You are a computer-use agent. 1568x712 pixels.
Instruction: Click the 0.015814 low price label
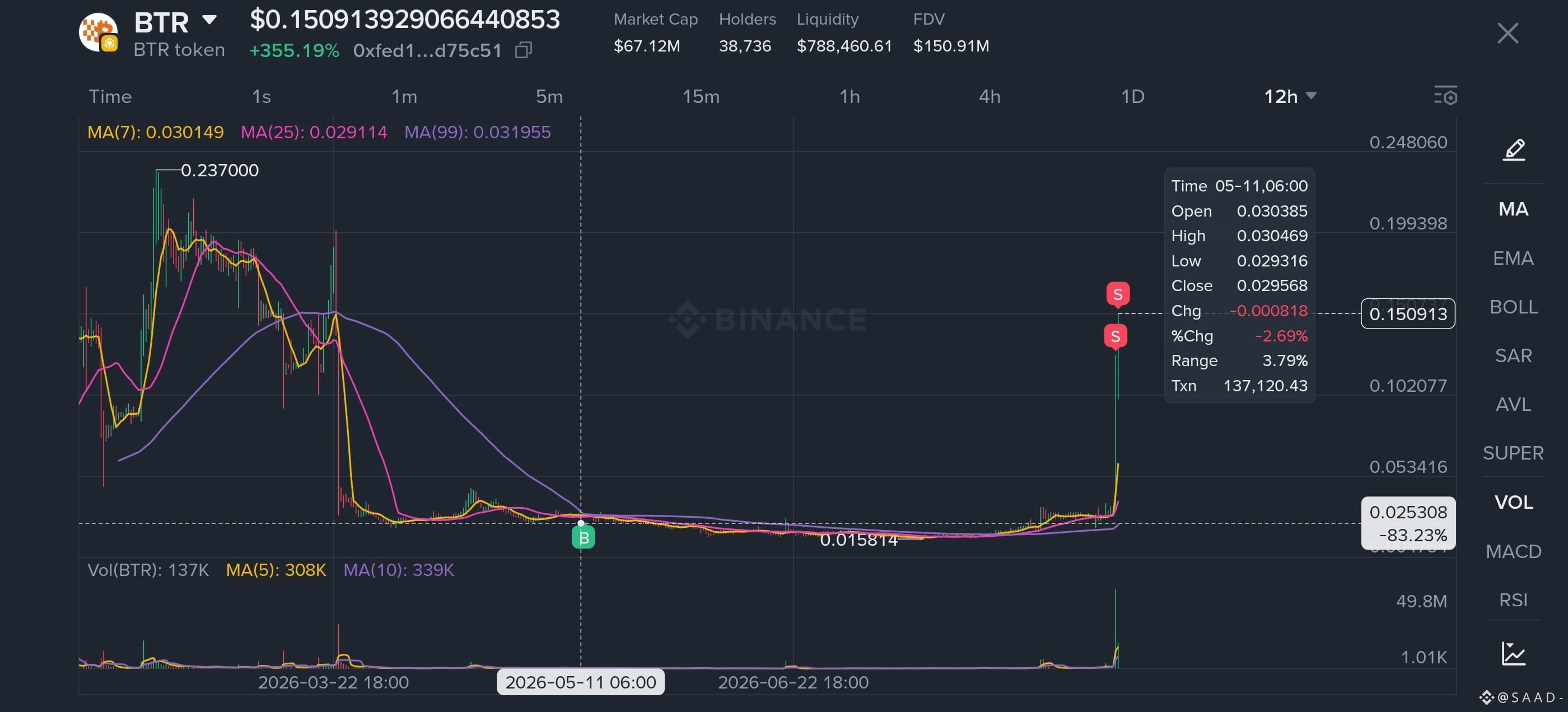pyautogui.click(x=859, y=540)
